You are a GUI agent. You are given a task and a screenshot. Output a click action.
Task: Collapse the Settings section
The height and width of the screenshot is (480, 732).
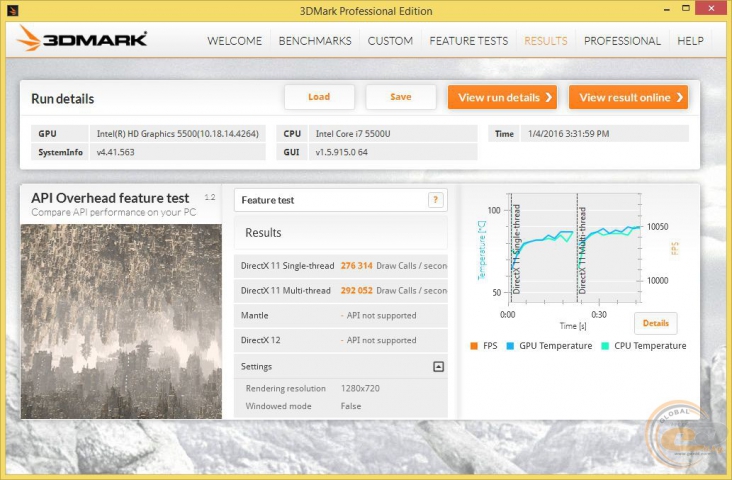click(438, 367)
